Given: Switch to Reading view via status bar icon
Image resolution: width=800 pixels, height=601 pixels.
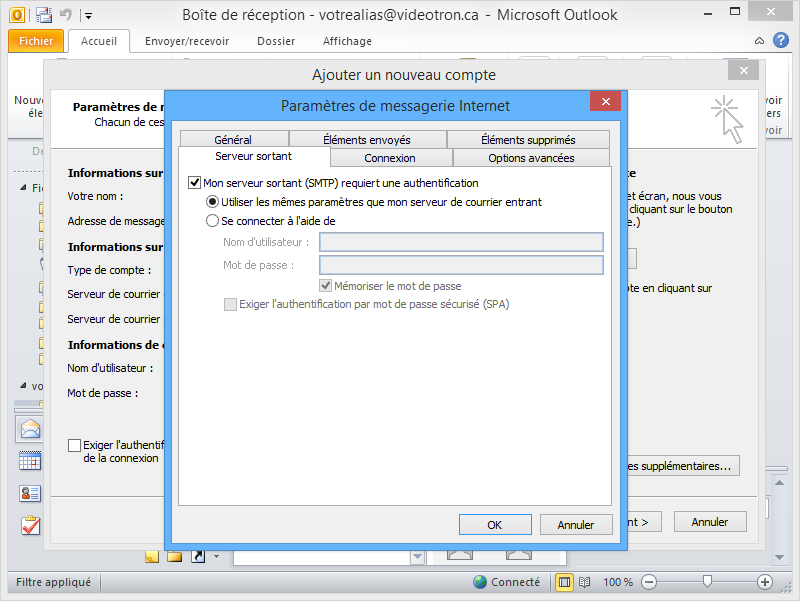Looking at the screenshot, I should 585,582.
